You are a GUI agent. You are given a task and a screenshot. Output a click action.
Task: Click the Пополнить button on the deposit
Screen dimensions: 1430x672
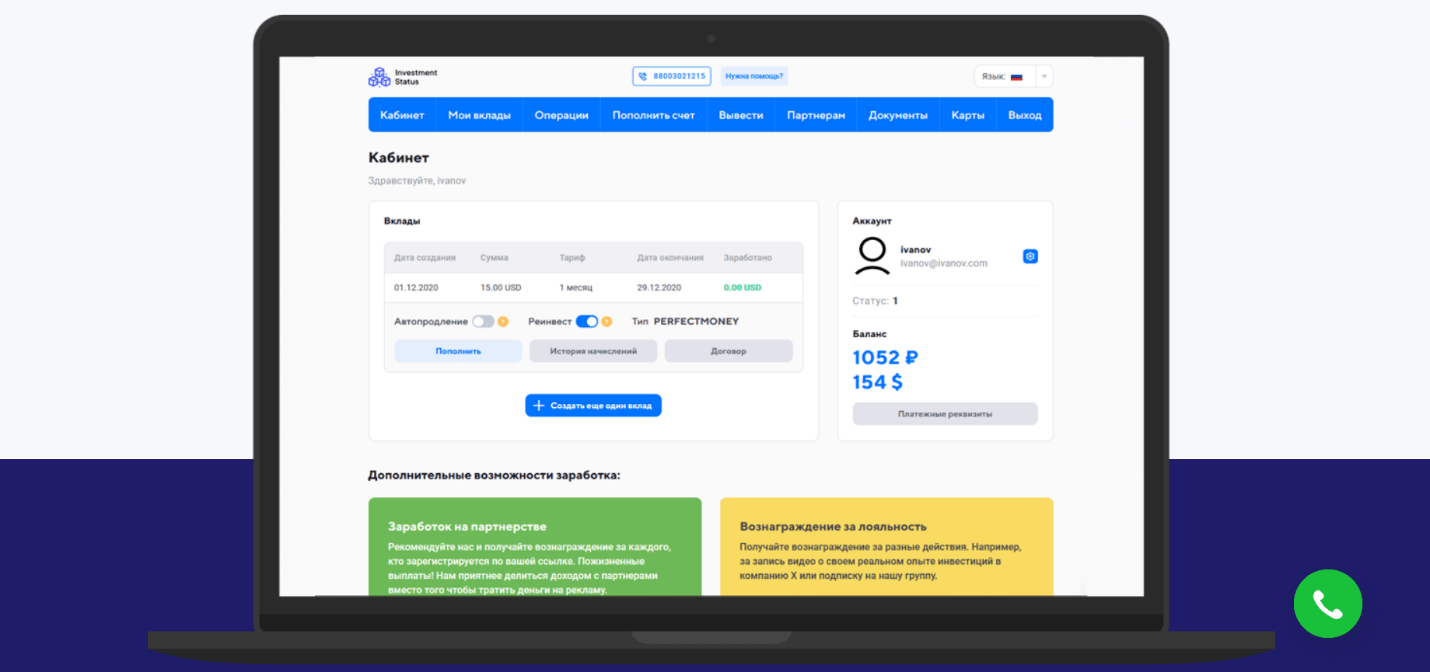457,351
